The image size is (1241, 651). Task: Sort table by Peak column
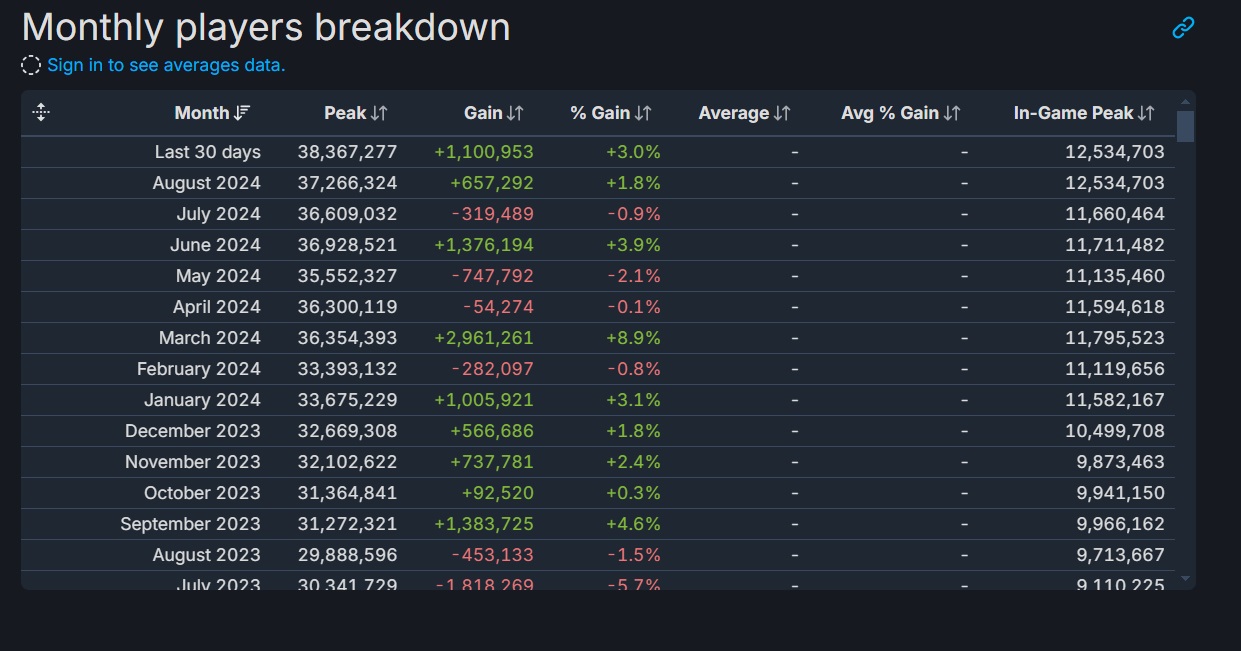[x=356, y=113]
